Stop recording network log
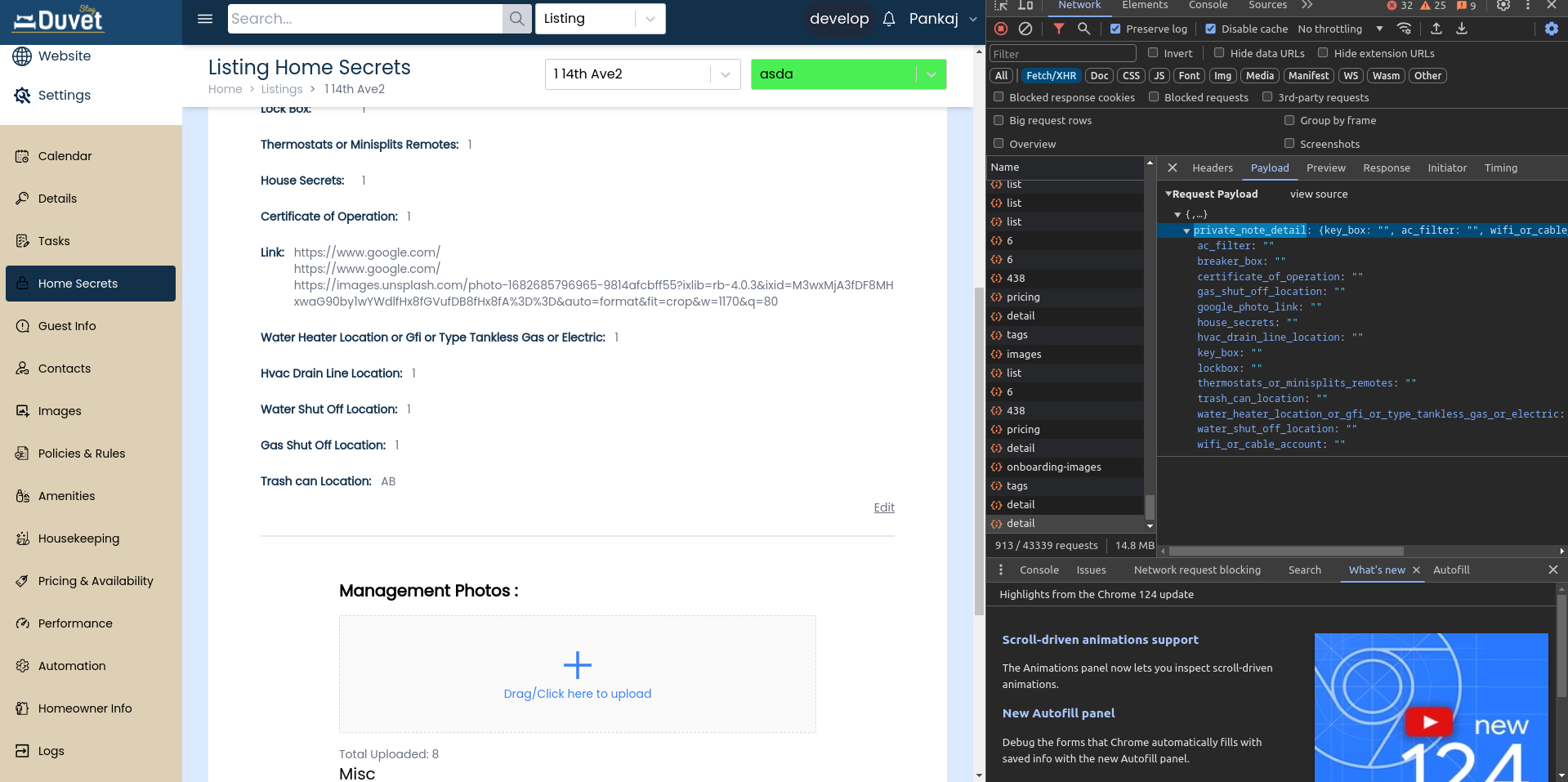1568x782 pixels. (1001, 29)
